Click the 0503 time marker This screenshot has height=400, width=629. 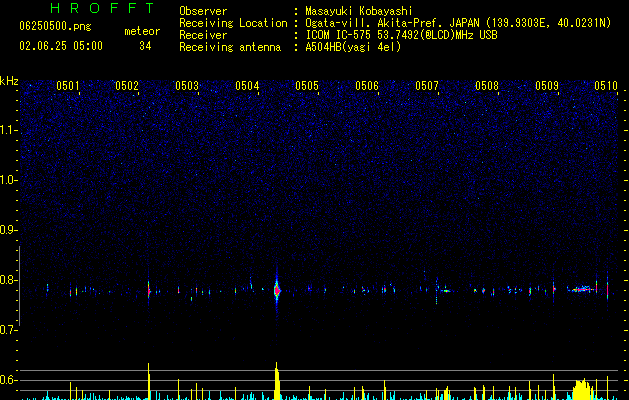coord(187,85)
